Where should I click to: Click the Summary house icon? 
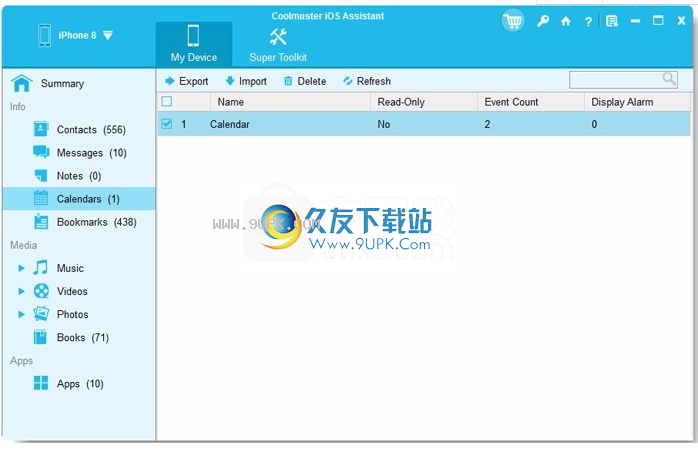22,83
